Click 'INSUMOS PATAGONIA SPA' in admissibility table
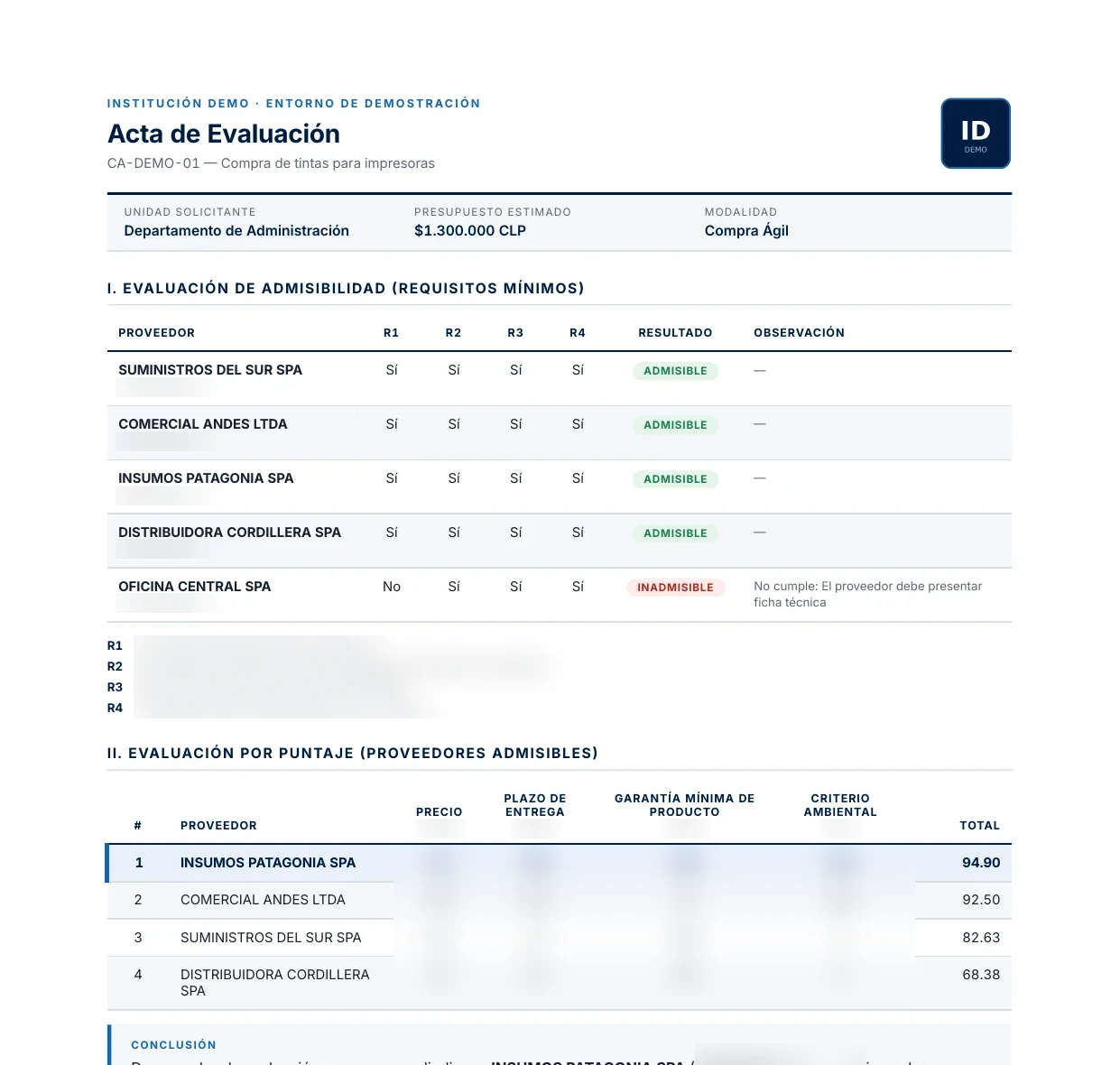Image resolution: width=1120 pixels, height=1065 pixels. [x=206, y=478]
